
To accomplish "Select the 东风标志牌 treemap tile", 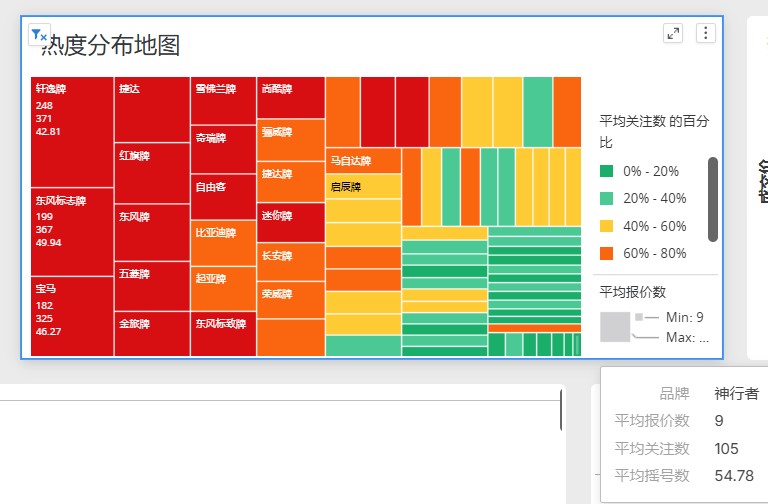I will (x=72, y=231).
